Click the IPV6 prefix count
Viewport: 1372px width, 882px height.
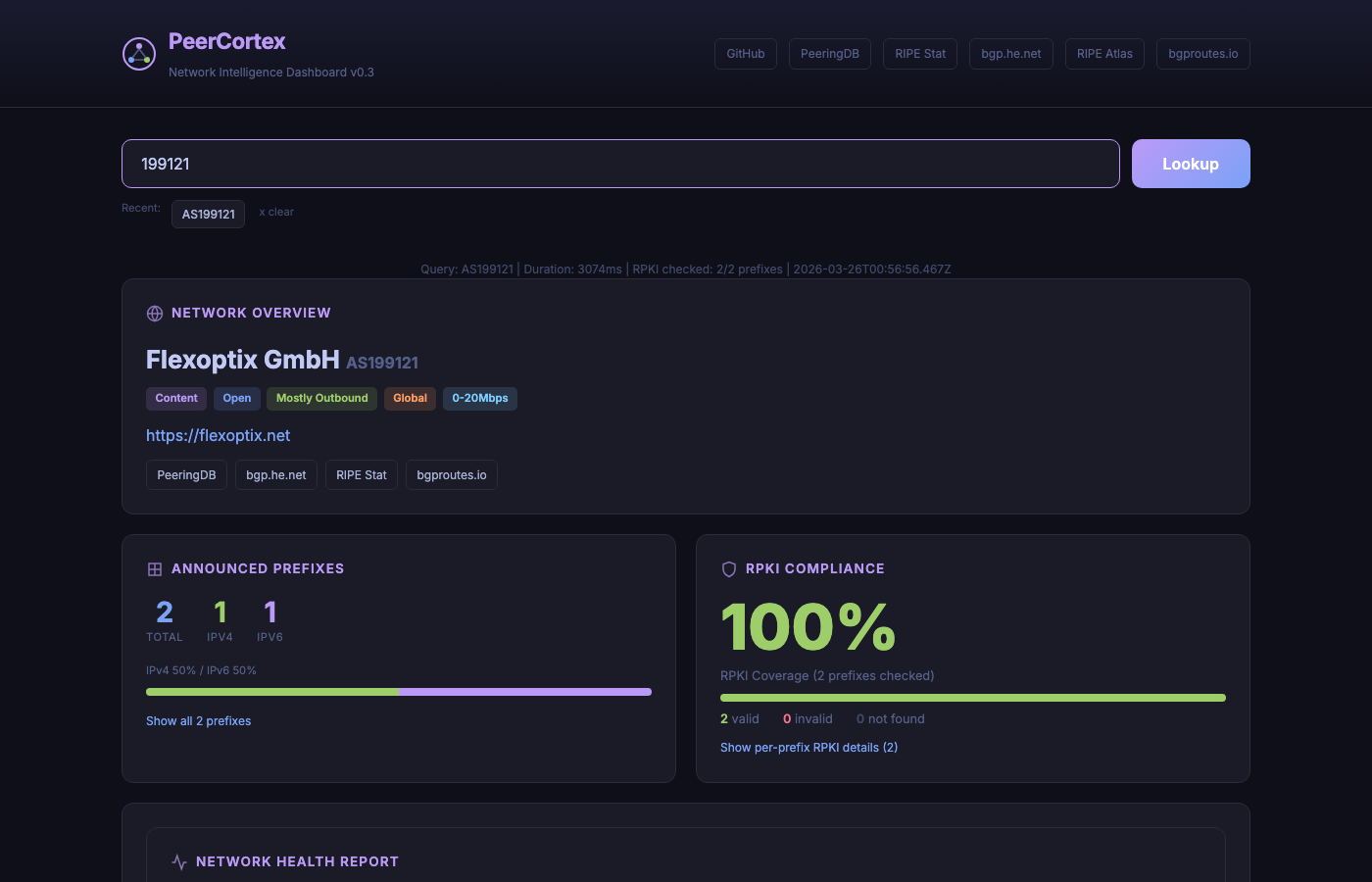click(x=270, y=612)
